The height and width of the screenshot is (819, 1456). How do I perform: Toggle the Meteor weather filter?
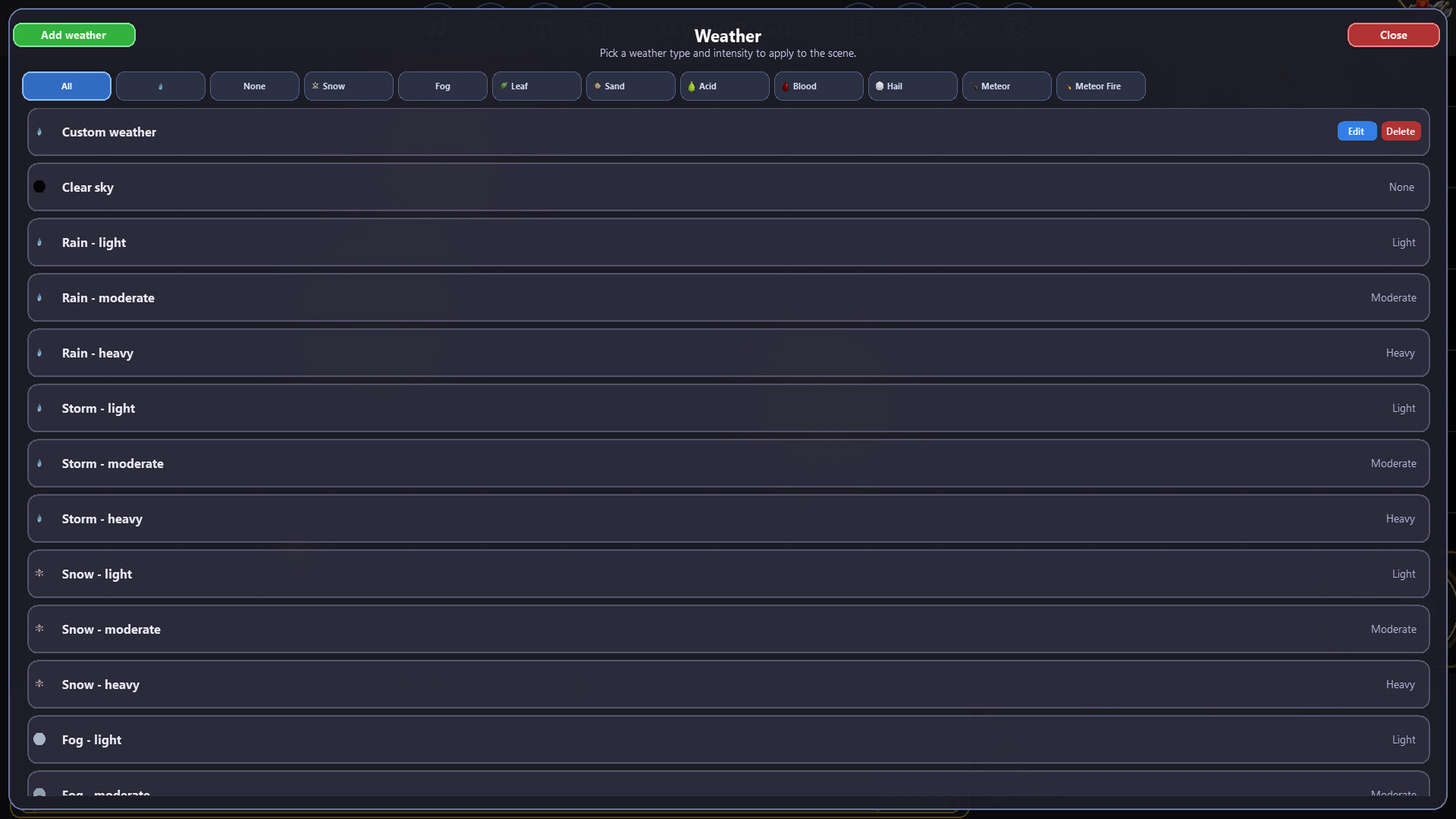pyautogui.click(x=1006, y=86)
